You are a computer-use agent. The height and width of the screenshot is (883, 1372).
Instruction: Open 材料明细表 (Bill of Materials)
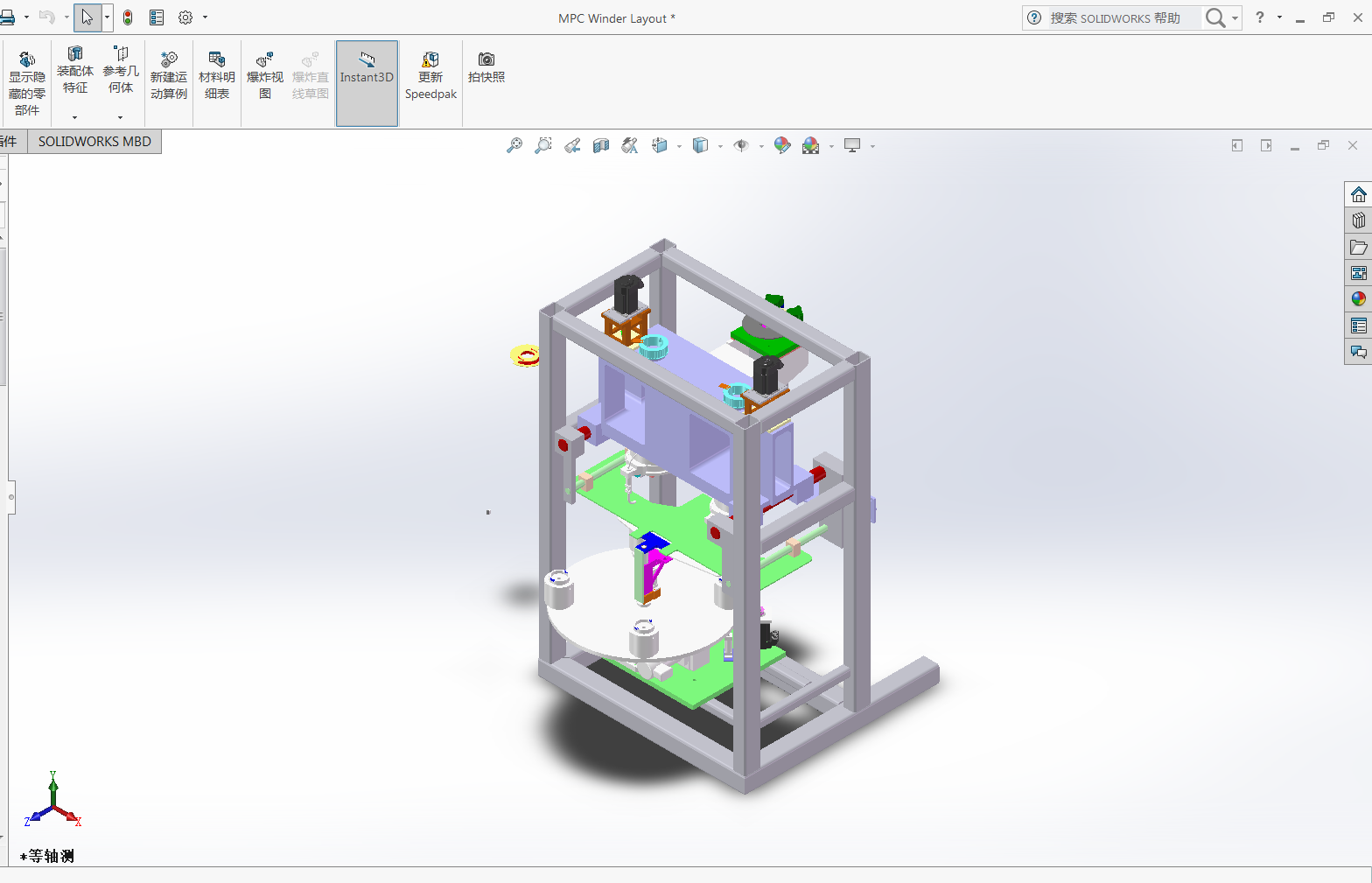217,76
